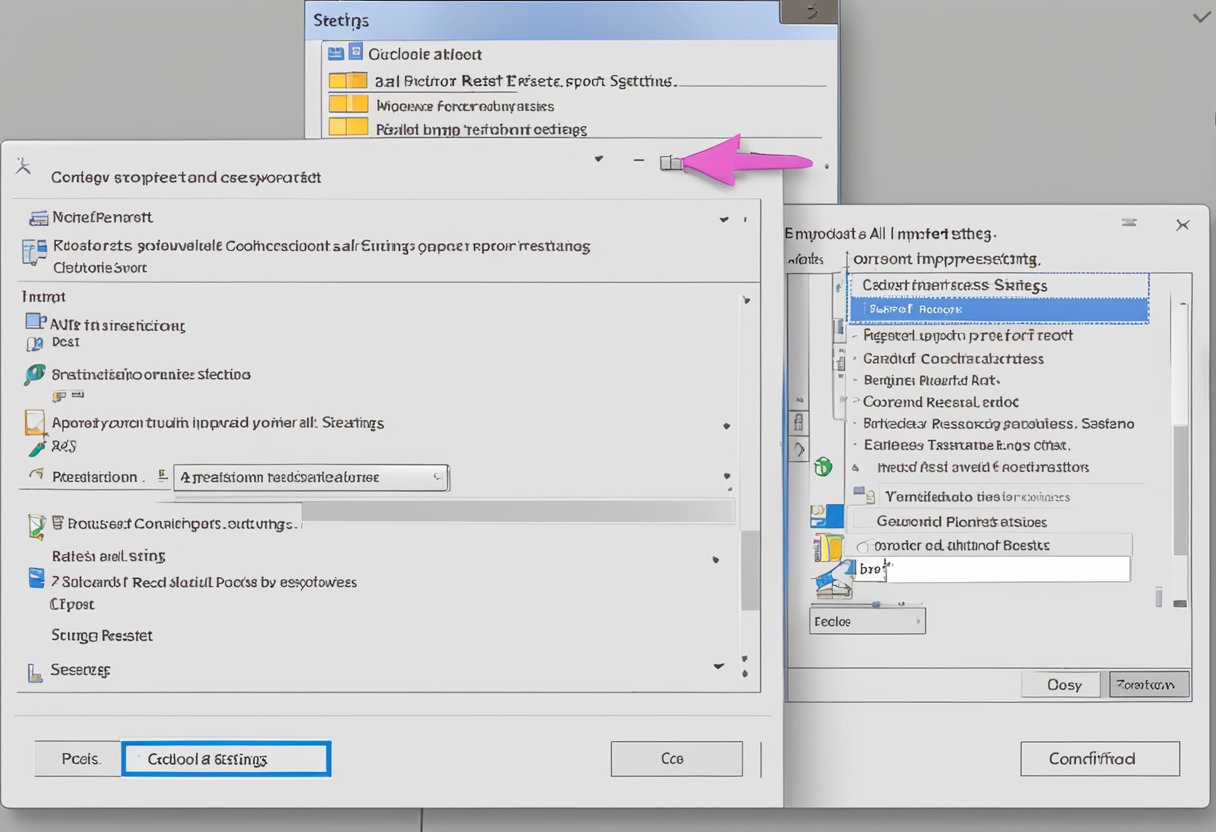Image resolution: width=1216 pixels, height=832 pixels.
Task: Open the "Eeclos" dropdown in right dialog
Action: click(866, 621)
